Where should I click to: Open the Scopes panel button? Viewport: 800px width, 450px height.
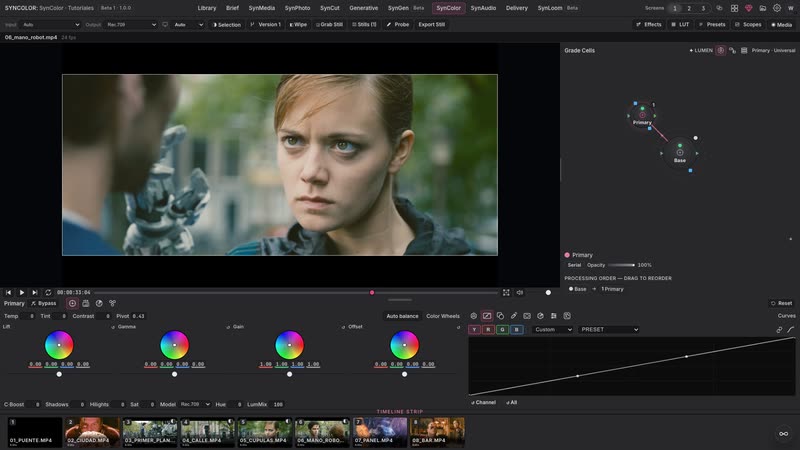(x=748, y=24)
